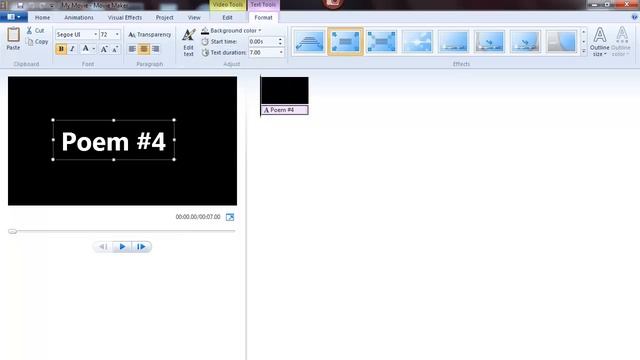
Task: Click the Video Tools contextual header
Action: [x=227, y=5]
